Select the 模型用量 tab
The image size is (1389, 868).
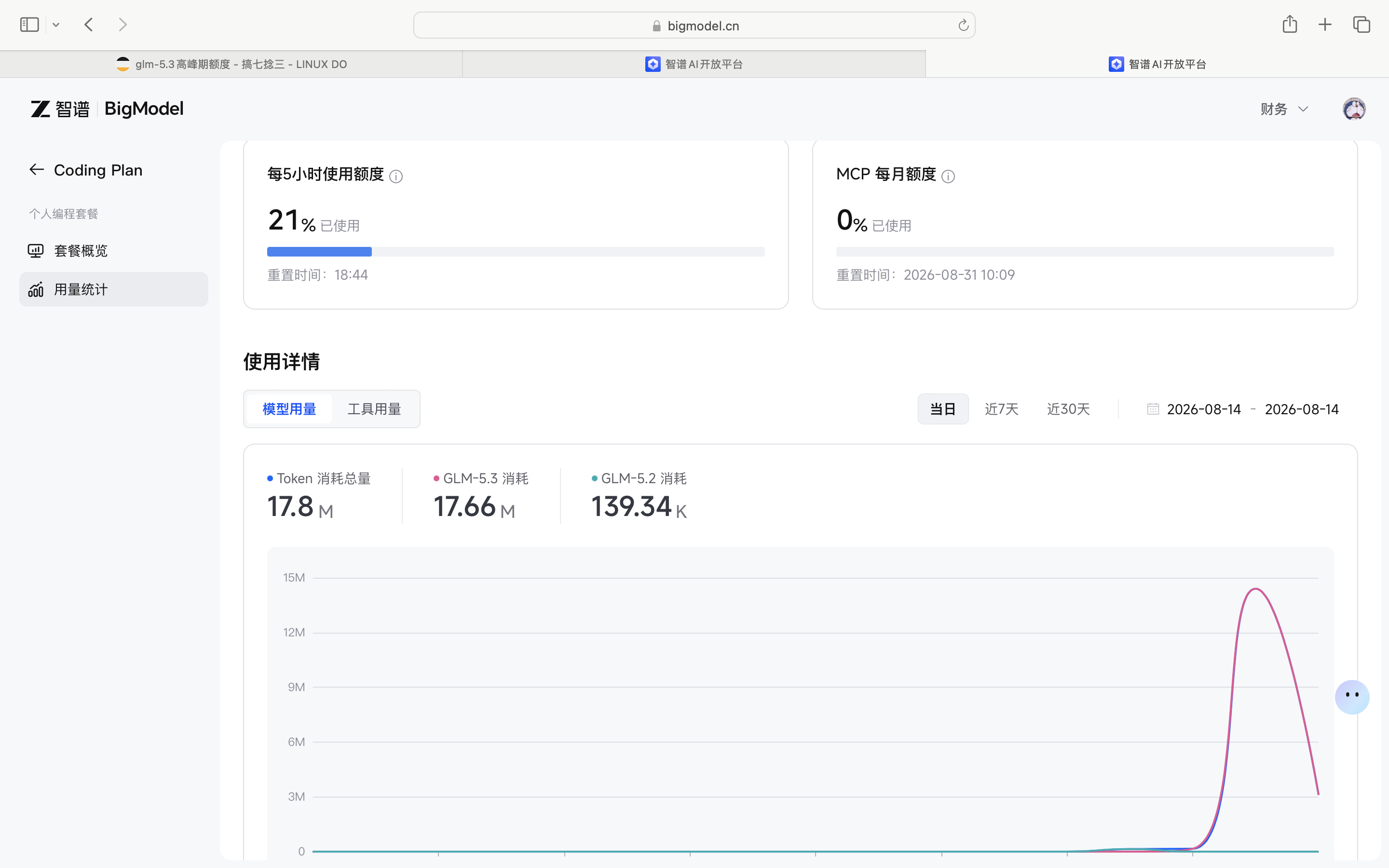[289, 409]
